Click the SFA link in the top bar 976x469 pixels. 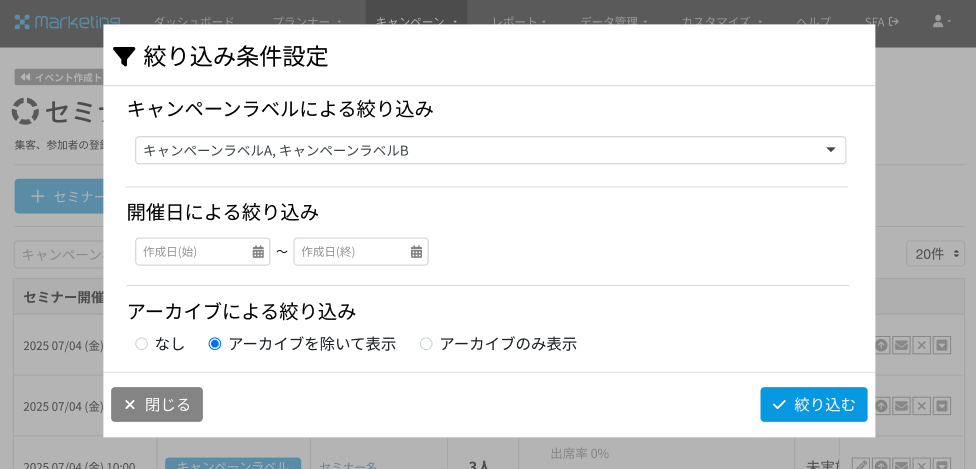click(881, 21)
